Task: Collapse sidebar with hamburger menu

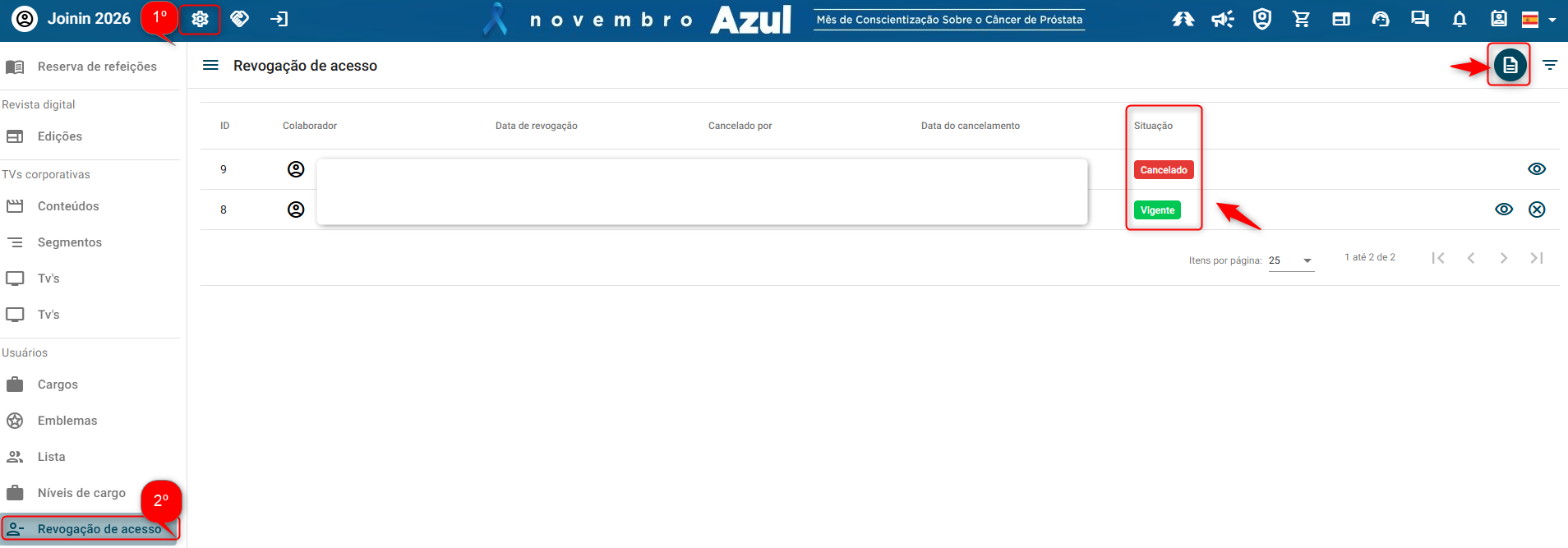Action: click(210, 66)
